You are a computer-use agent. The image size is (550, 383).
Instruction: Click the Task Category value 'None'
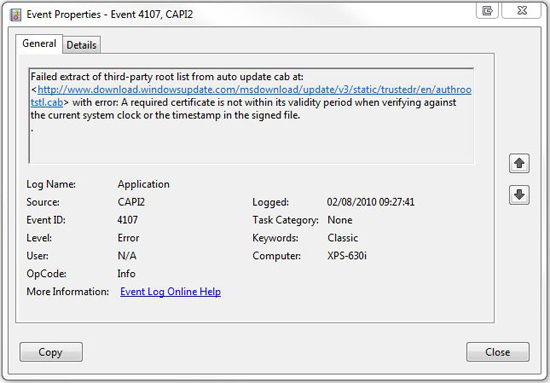(x=340, y=220)
